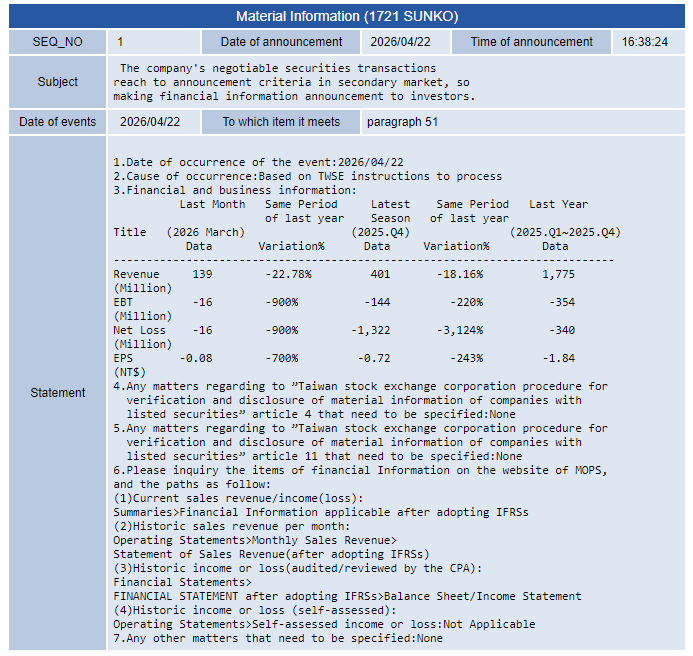Click the To which item it meets label
The width and height of the screenshot is (693, 656).
tap(281, 122)
